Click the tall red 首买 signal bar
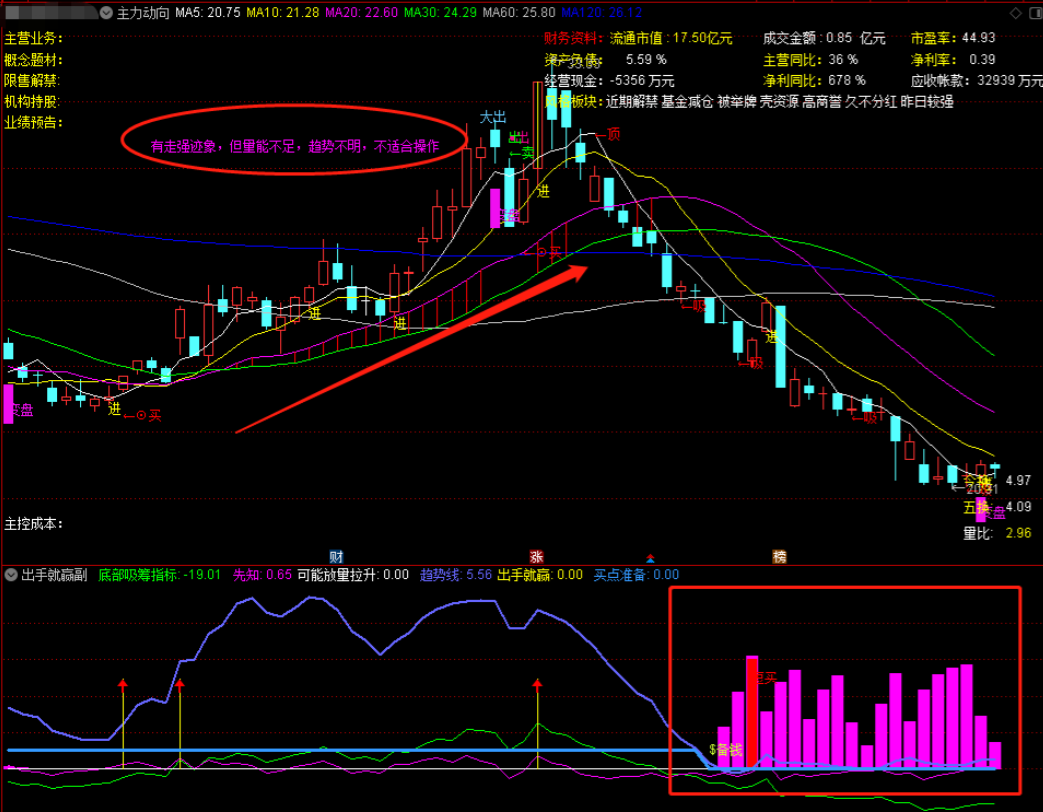This screenshot has width=1043, height=812. tap(752, 711)
